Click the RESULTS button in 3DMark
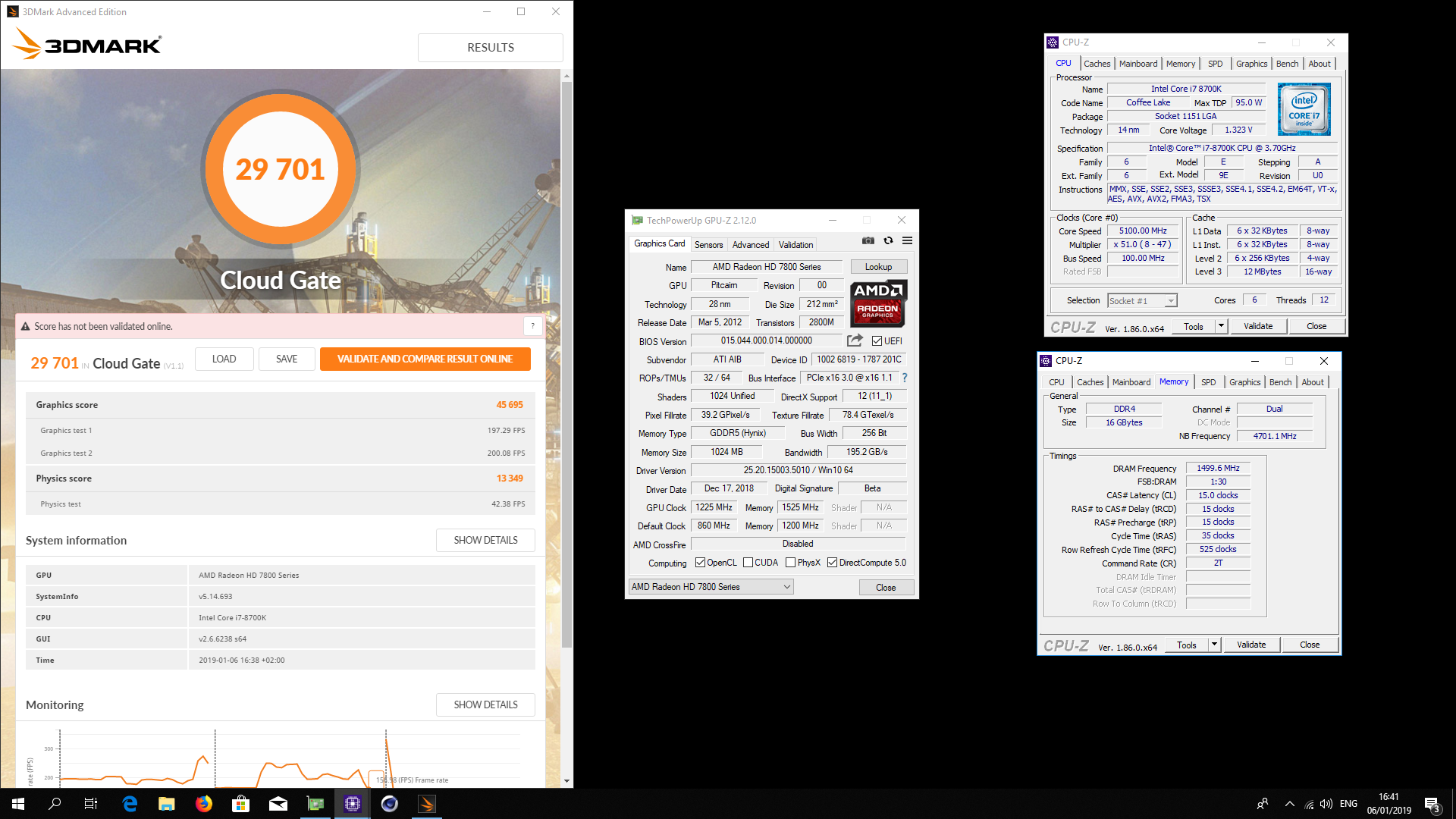The height and width of the screenshot is (819, 1456). point(491,47)
